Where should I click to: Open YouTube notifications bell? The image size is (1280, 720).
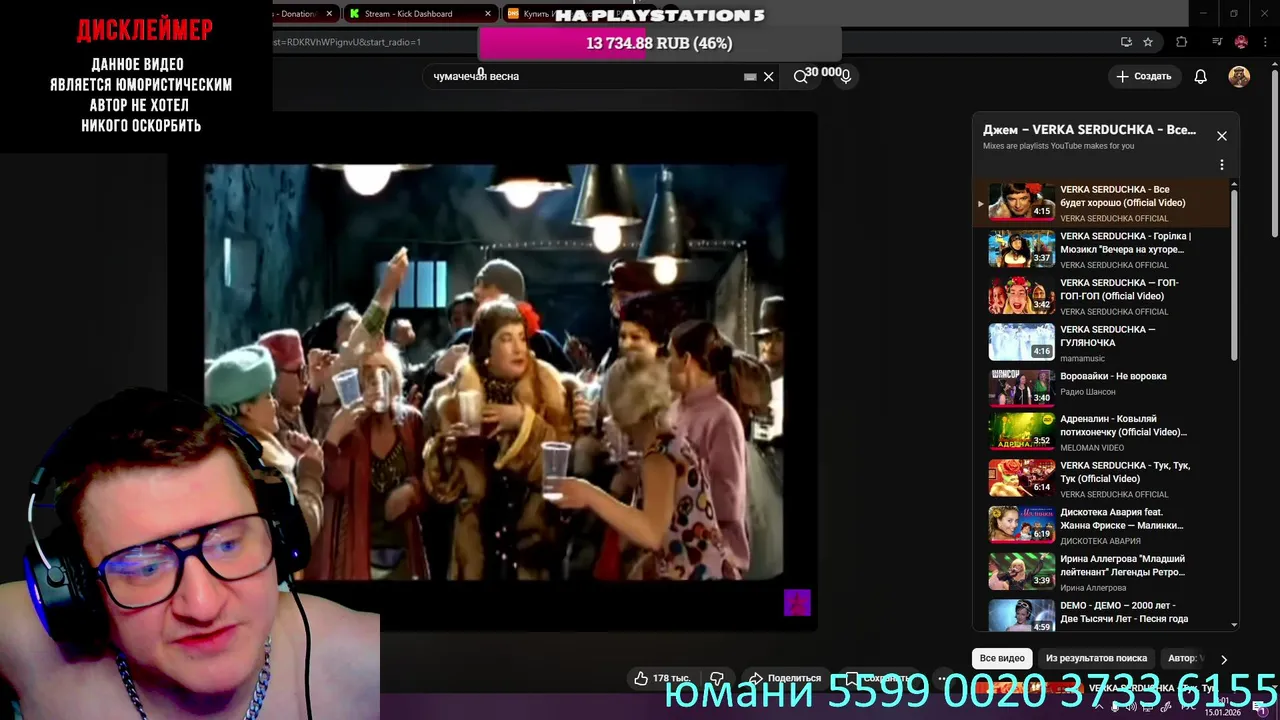pyautogui.click(x=1201, y=76)
